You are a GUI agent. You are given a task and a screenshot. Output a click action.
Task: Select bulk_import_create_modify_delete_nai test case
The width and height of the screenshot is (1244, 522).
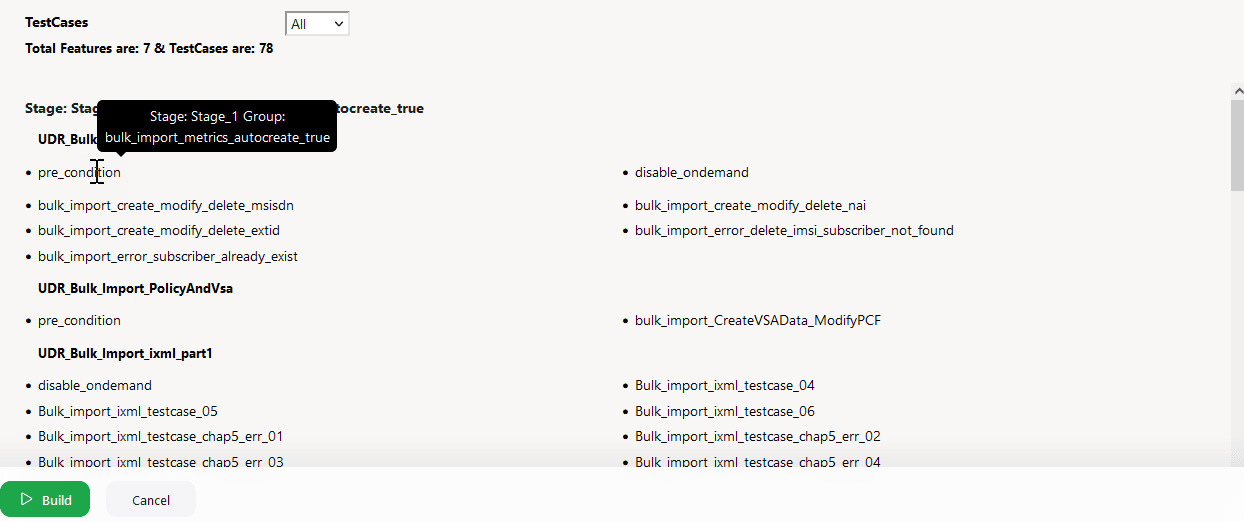pyautogui.click(x=750, y=206)
